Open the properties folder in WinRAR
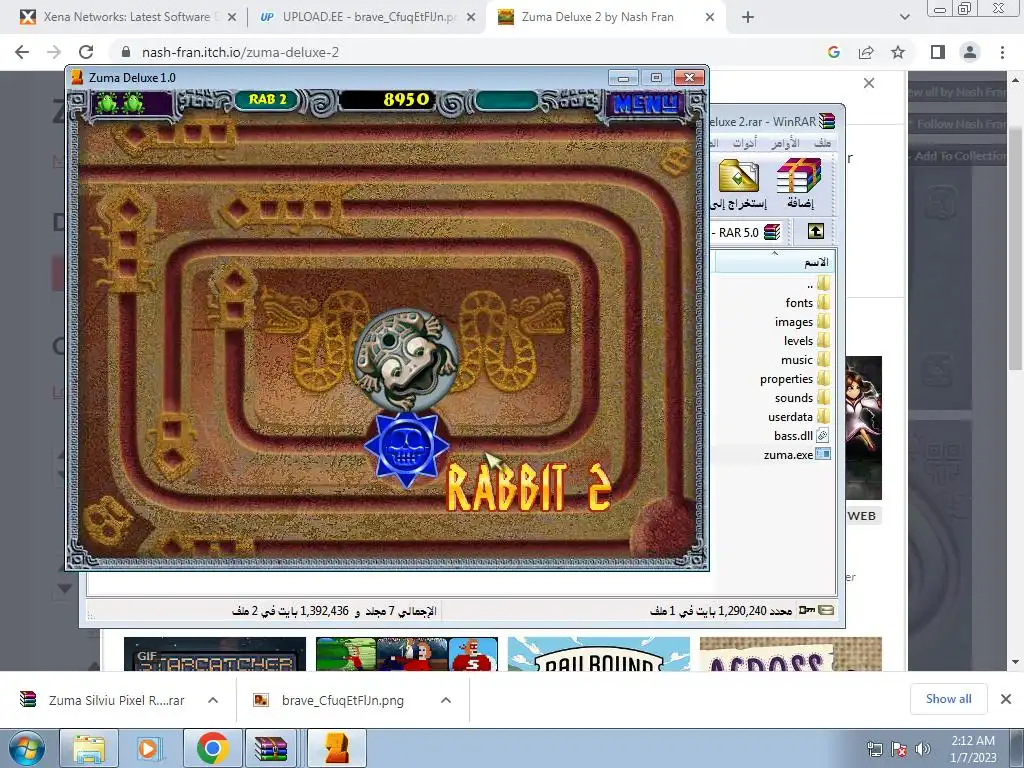Image resolution: width=1024 pixels, height=768 pixels. click(795, 379)
